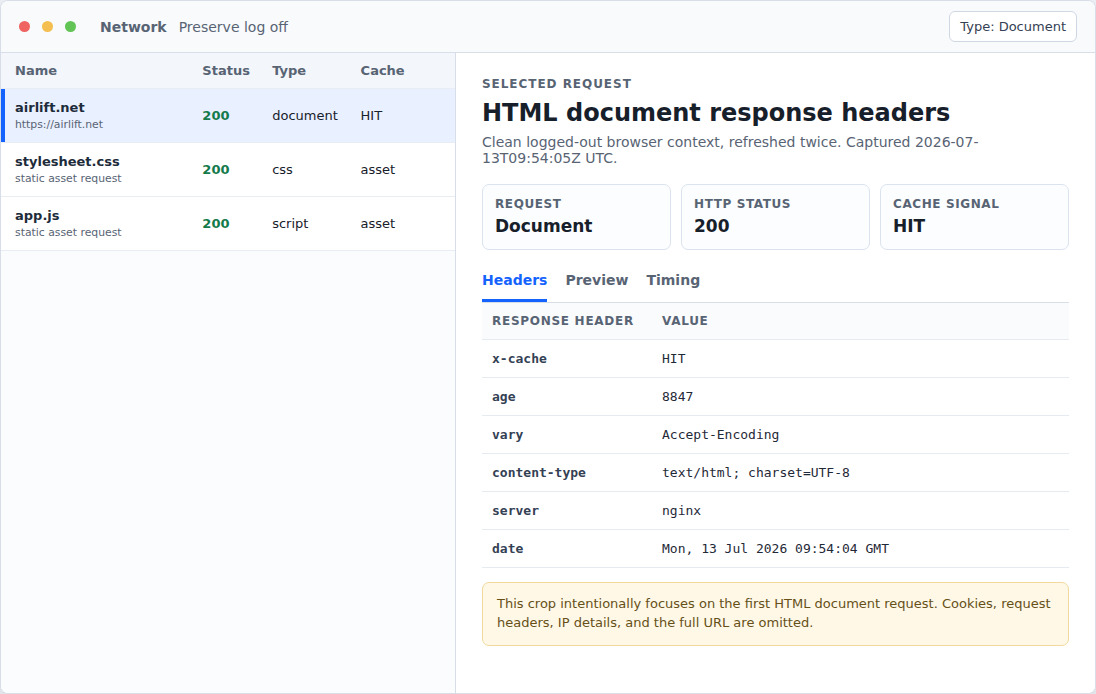This screenshot has width=1096, height=694.
Task: Click the https://airlift.net URL text
Action: click(59, 124)
